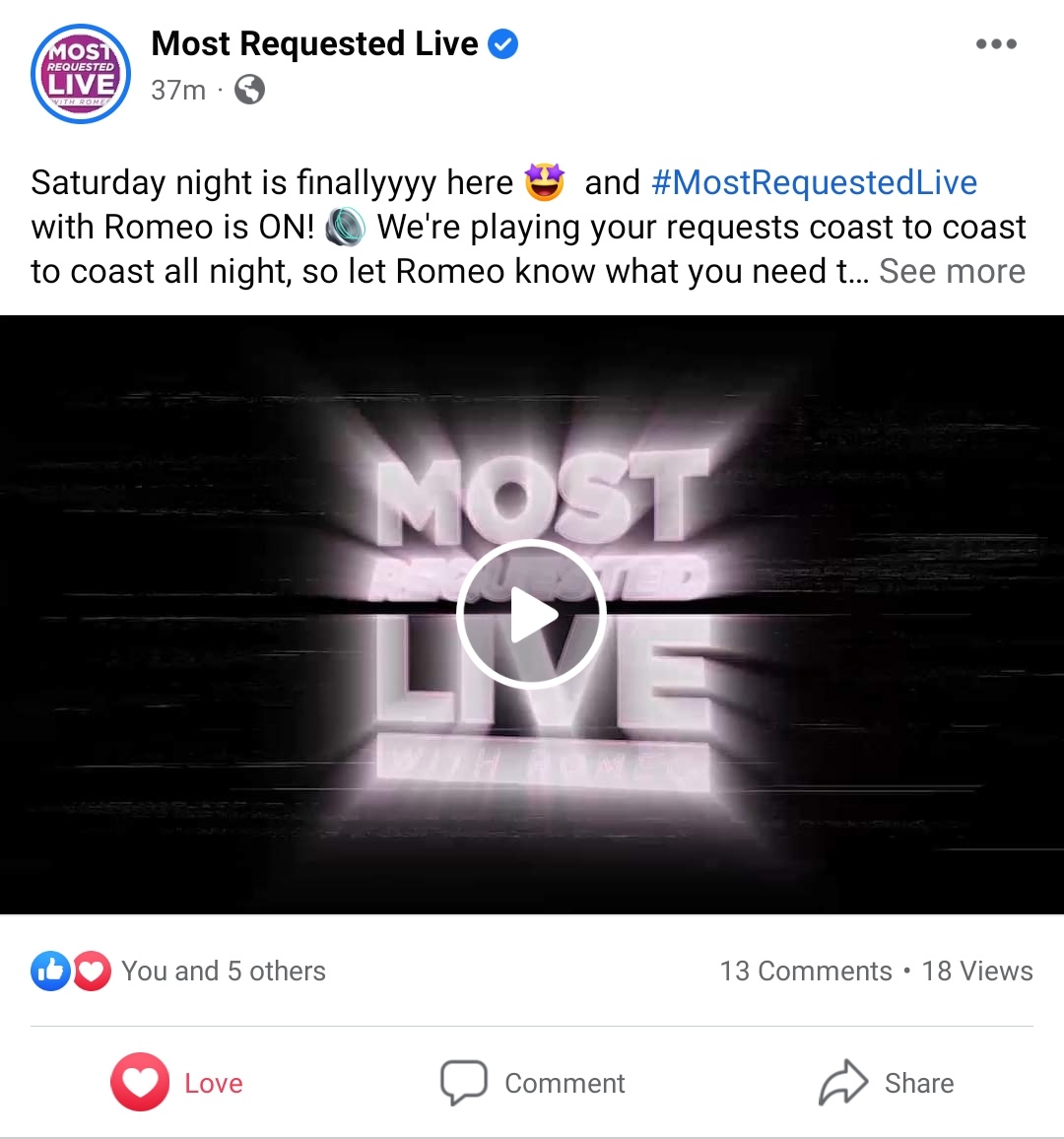
Task: Click the public globe privacy icon
Action: click(x=249, y=90)
